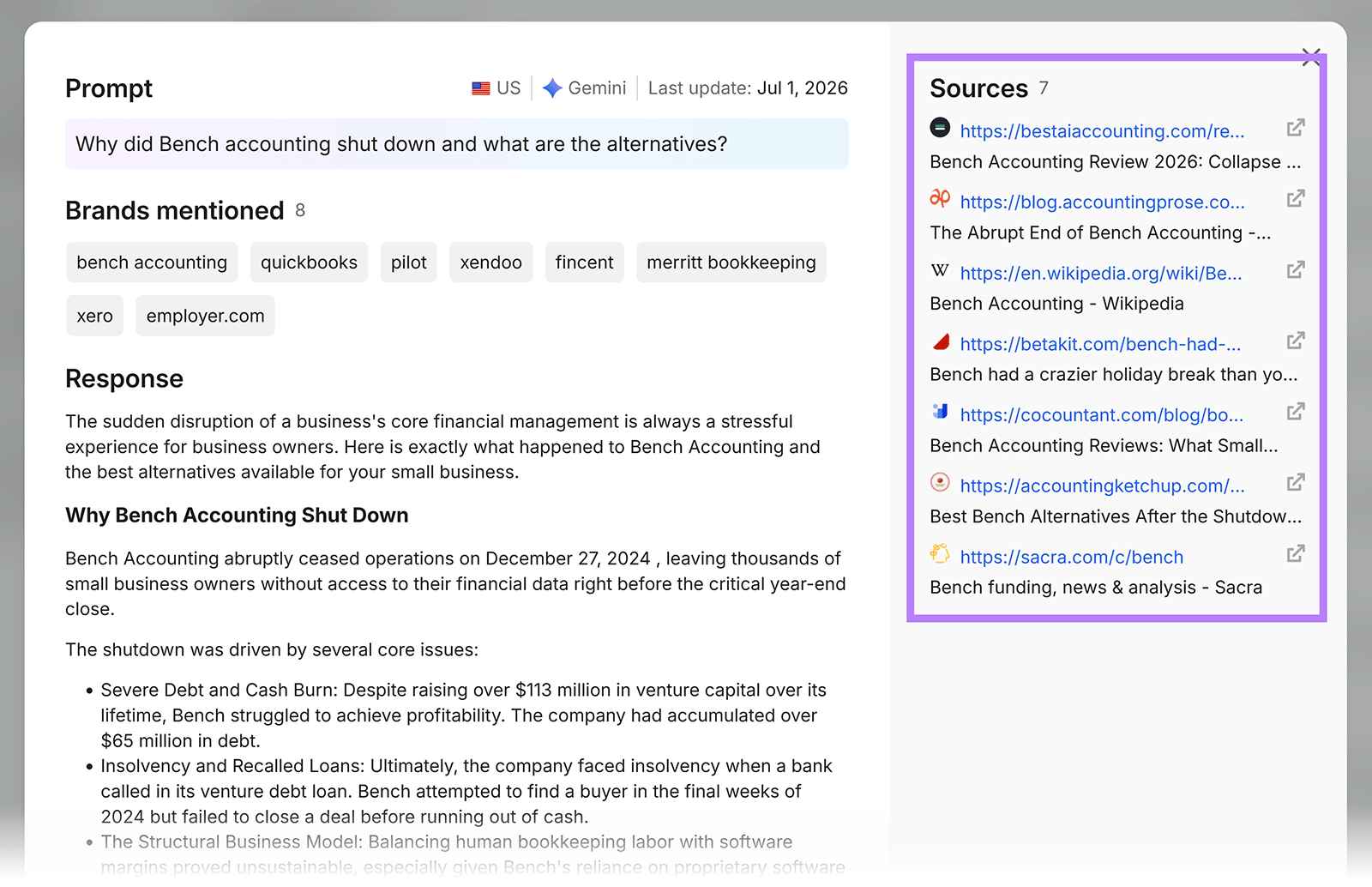Click 'Bench Accounting - Wikipedia' title

point(1056,304)
